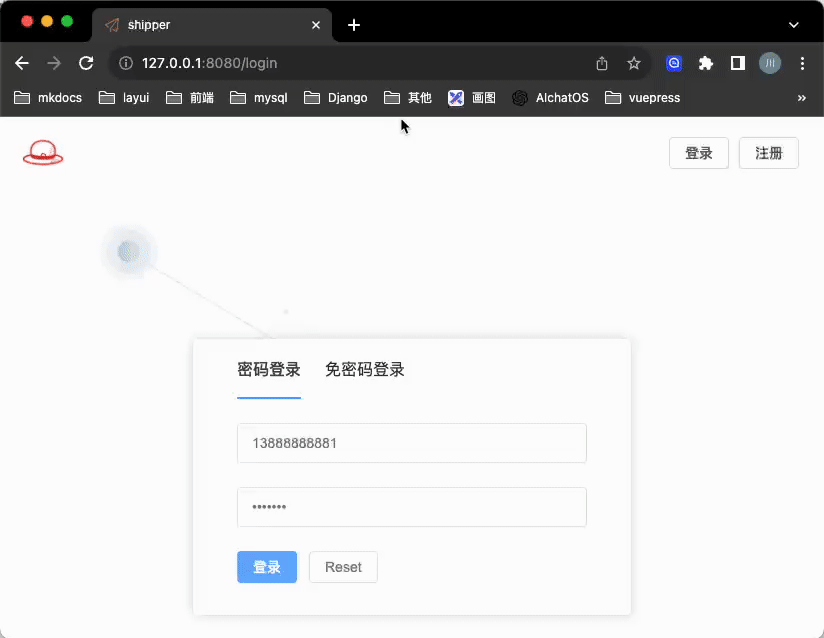Open the tab search dropdown arrow
Screen dimensions: 824x638
(x=794, y=24)
